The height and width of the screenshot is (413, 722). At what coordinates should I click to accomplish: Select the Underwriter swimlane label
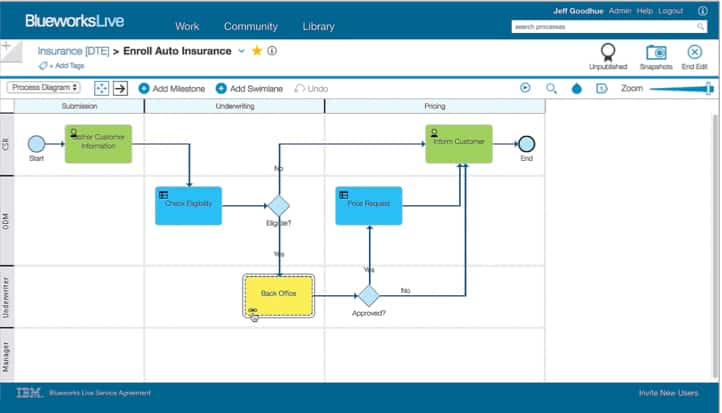6,297
